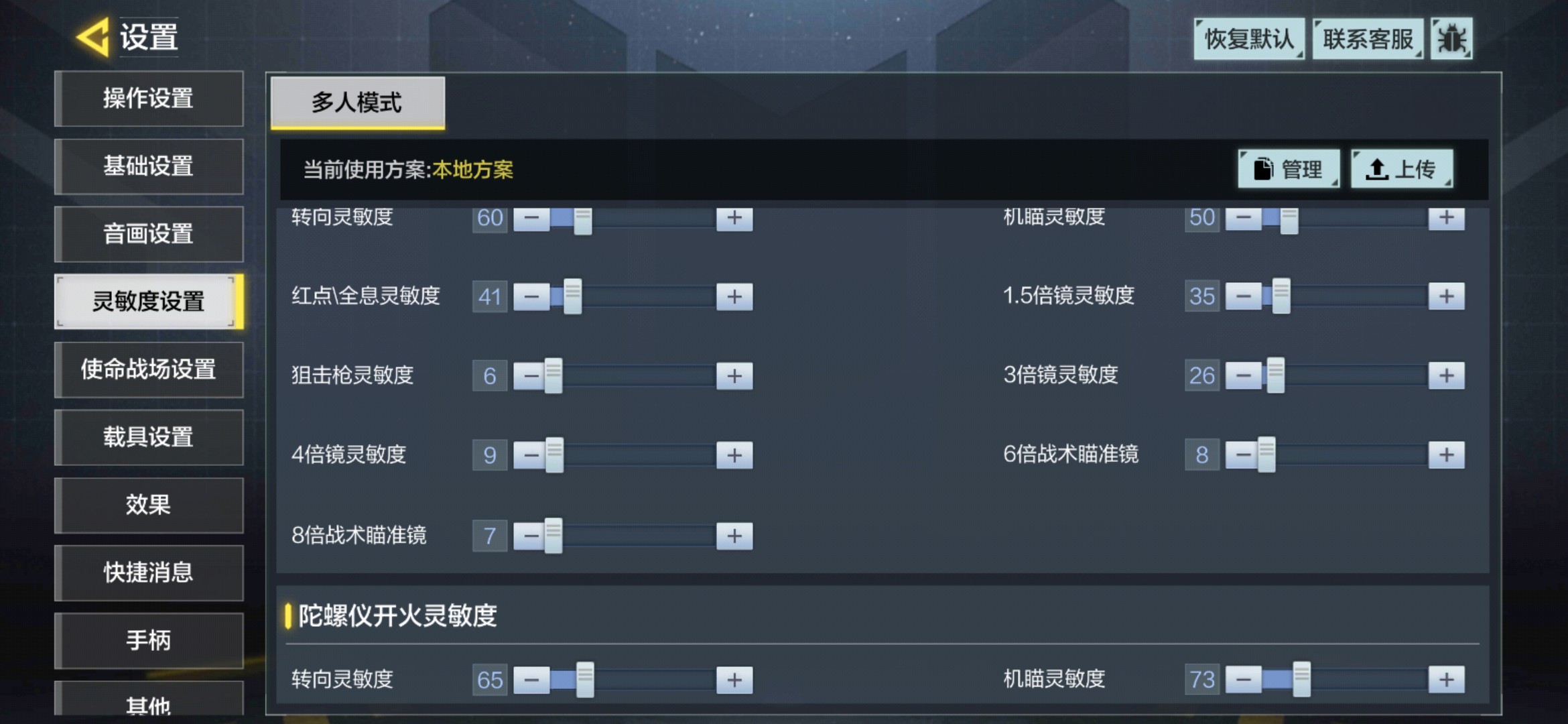Click the 管理 manage scheme button
Screen dimensions: 1568x724
coord(1289,169)
